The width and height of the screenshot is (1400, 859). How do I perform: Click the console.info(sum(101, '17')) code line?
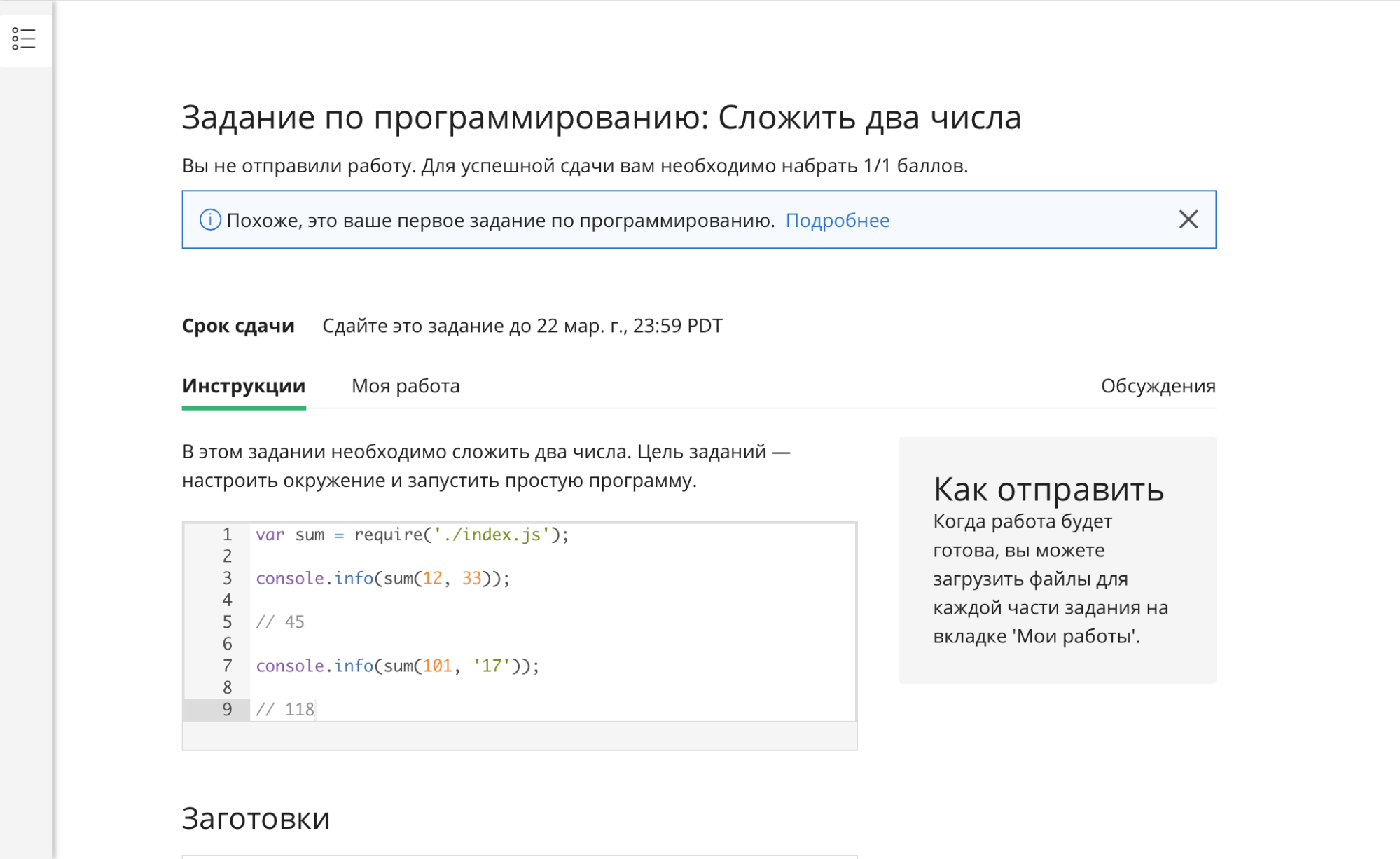(397, 666)
